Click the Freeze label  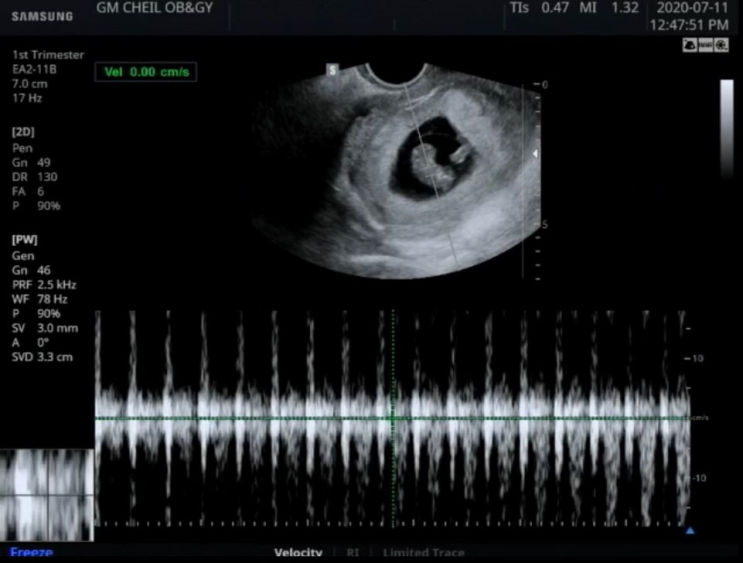pos(31,553)
